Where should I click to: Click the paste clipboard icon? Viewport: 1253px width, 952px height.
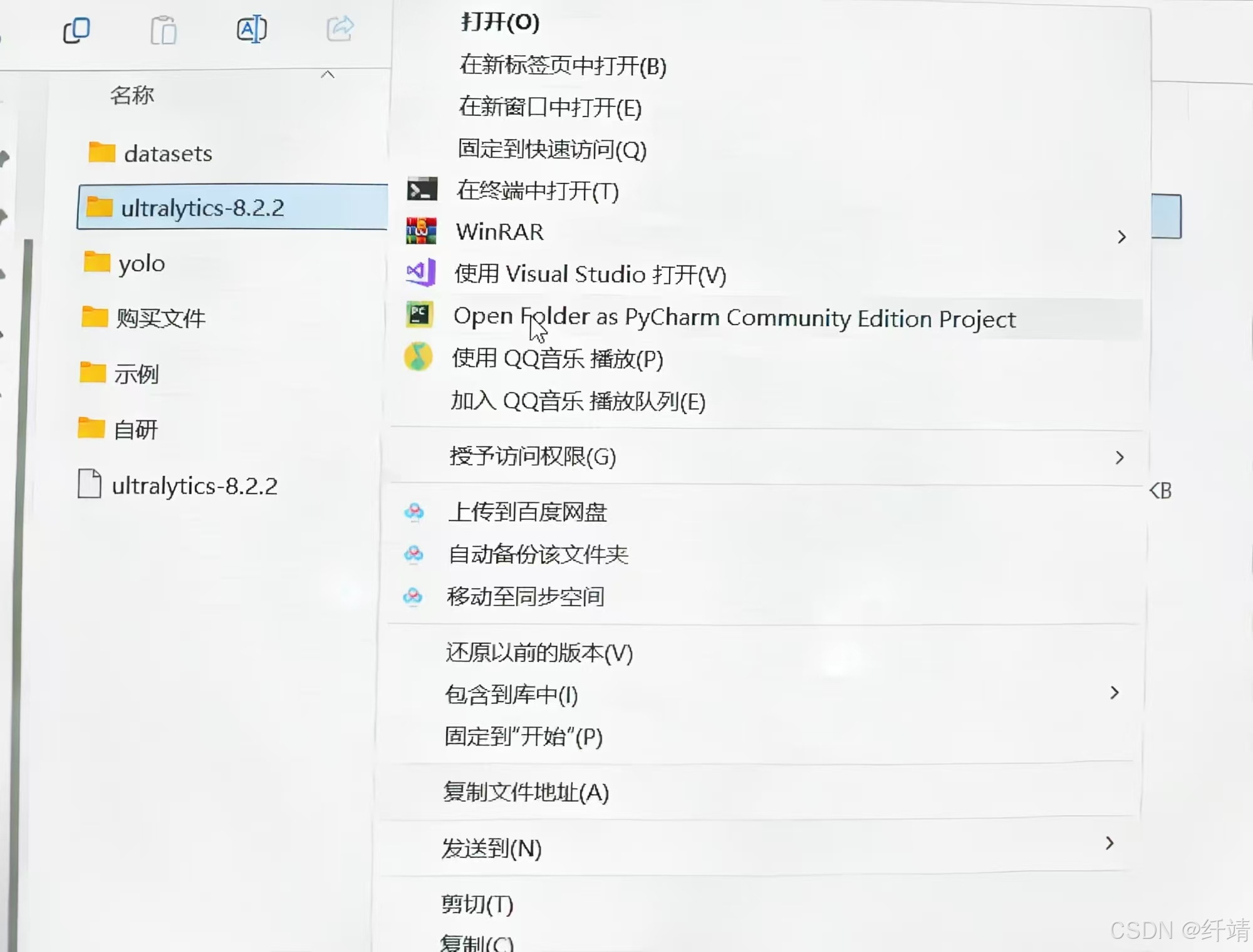pyautogui.click(x=164, y=30)
